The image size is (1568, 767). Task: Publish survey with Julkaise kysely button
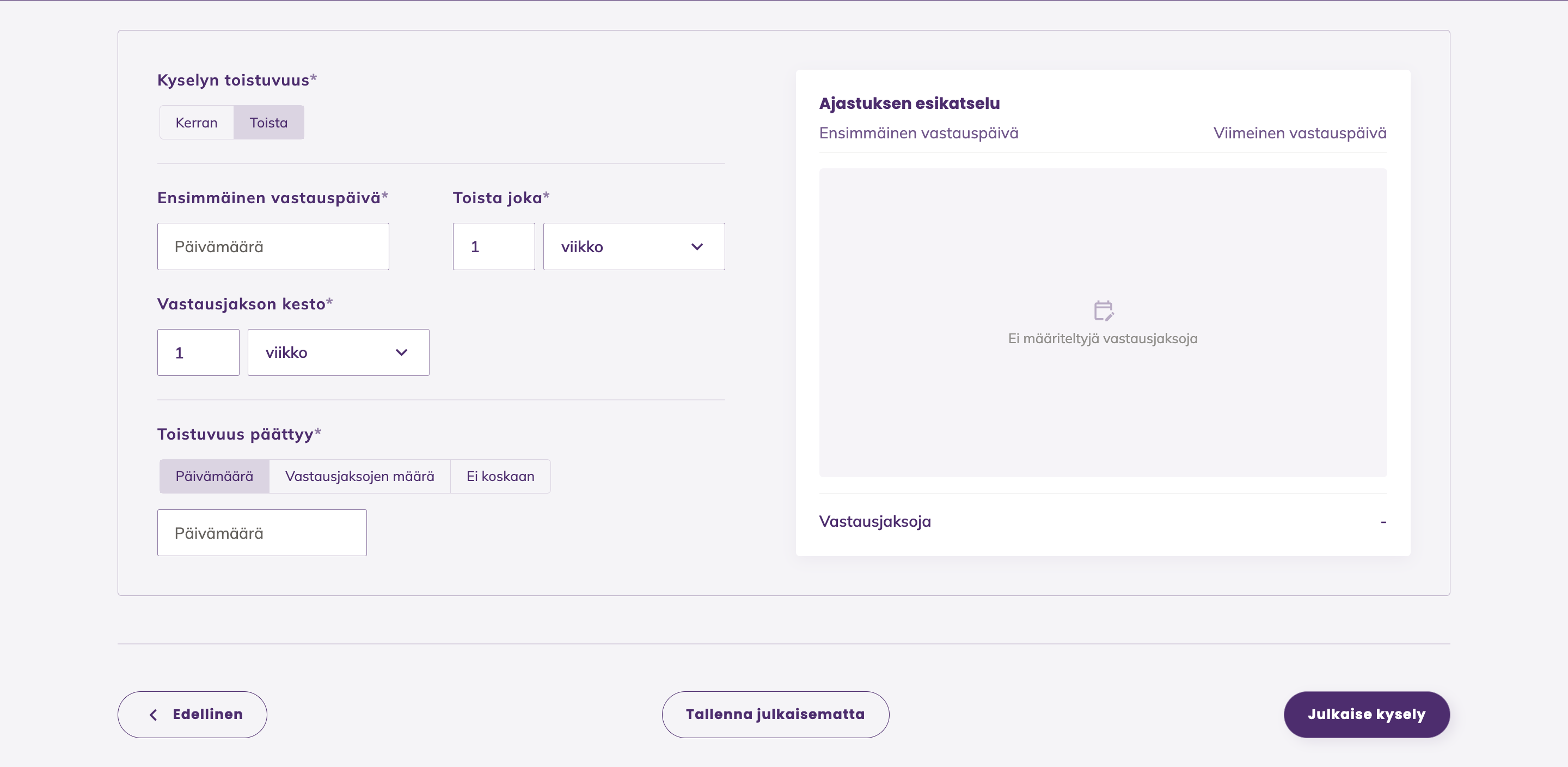1367,715
